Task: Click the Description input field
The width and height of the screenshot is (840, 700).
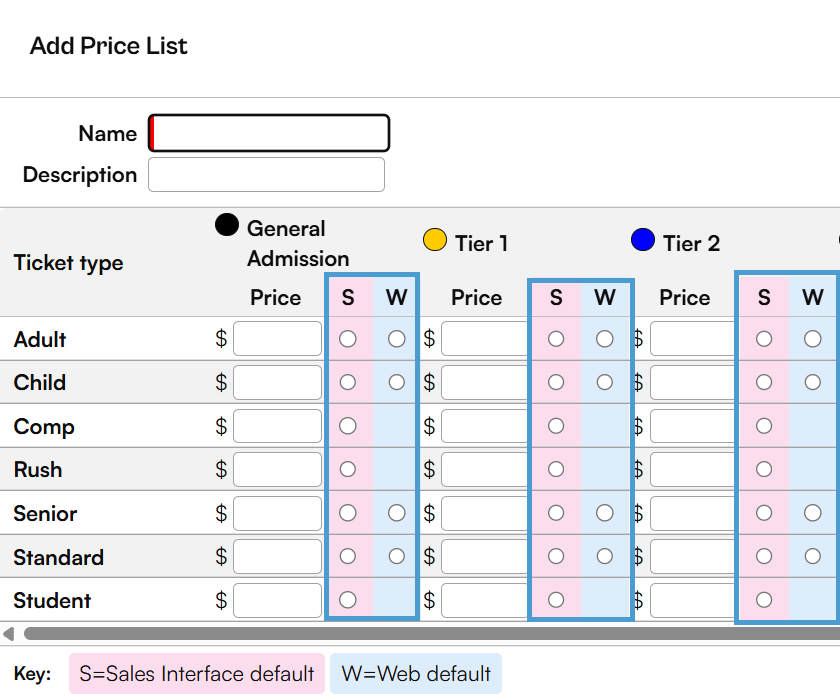Action: pos(266,175)
